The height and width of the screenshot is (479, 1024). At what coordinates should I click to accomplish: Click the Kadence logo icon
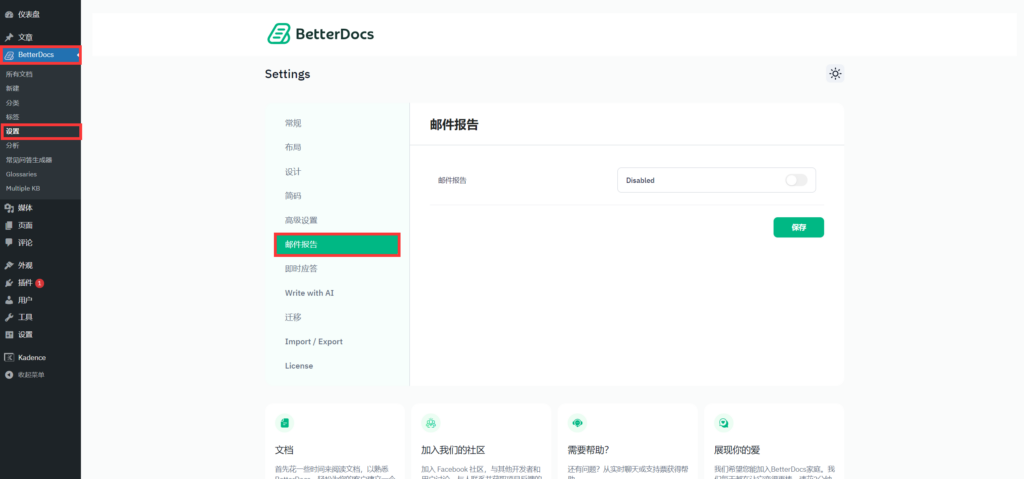click(x=9, y=357)
